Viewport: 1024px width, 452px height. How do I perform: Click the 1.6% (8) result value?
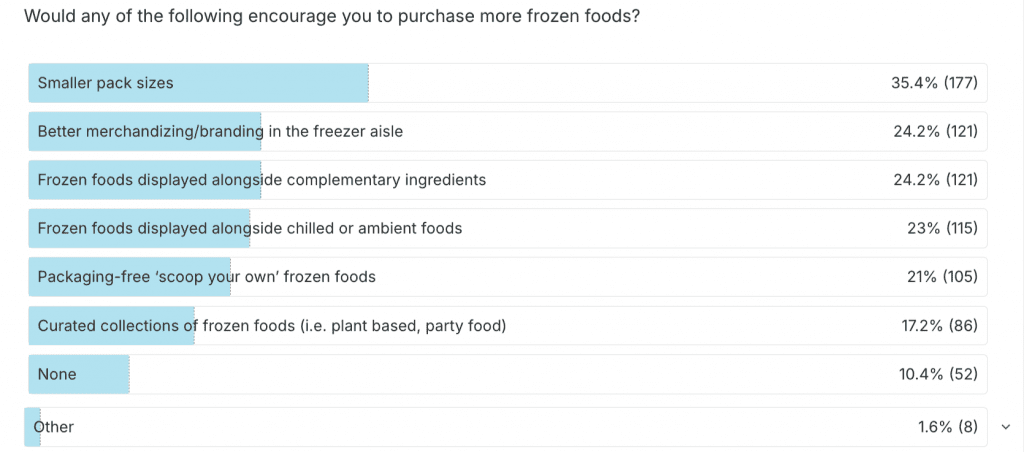click(947, 427)
